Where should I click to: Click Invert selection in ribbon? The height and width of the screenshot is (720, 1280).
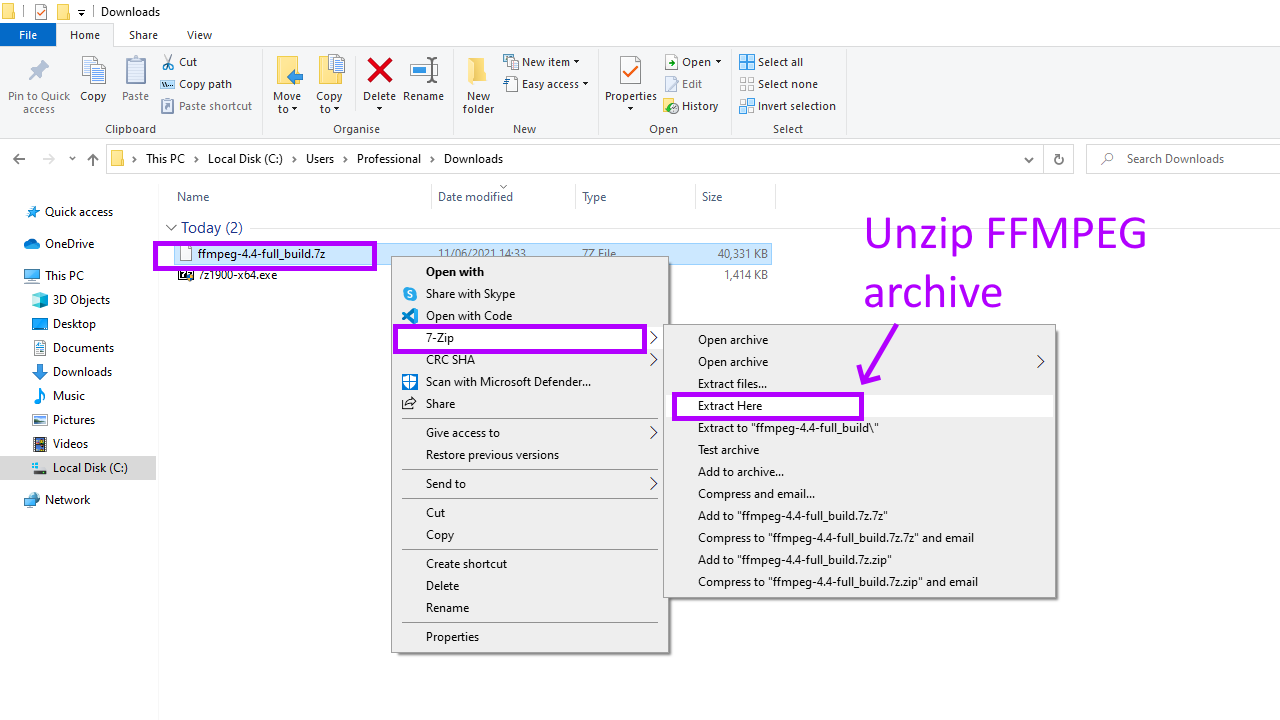787,106
